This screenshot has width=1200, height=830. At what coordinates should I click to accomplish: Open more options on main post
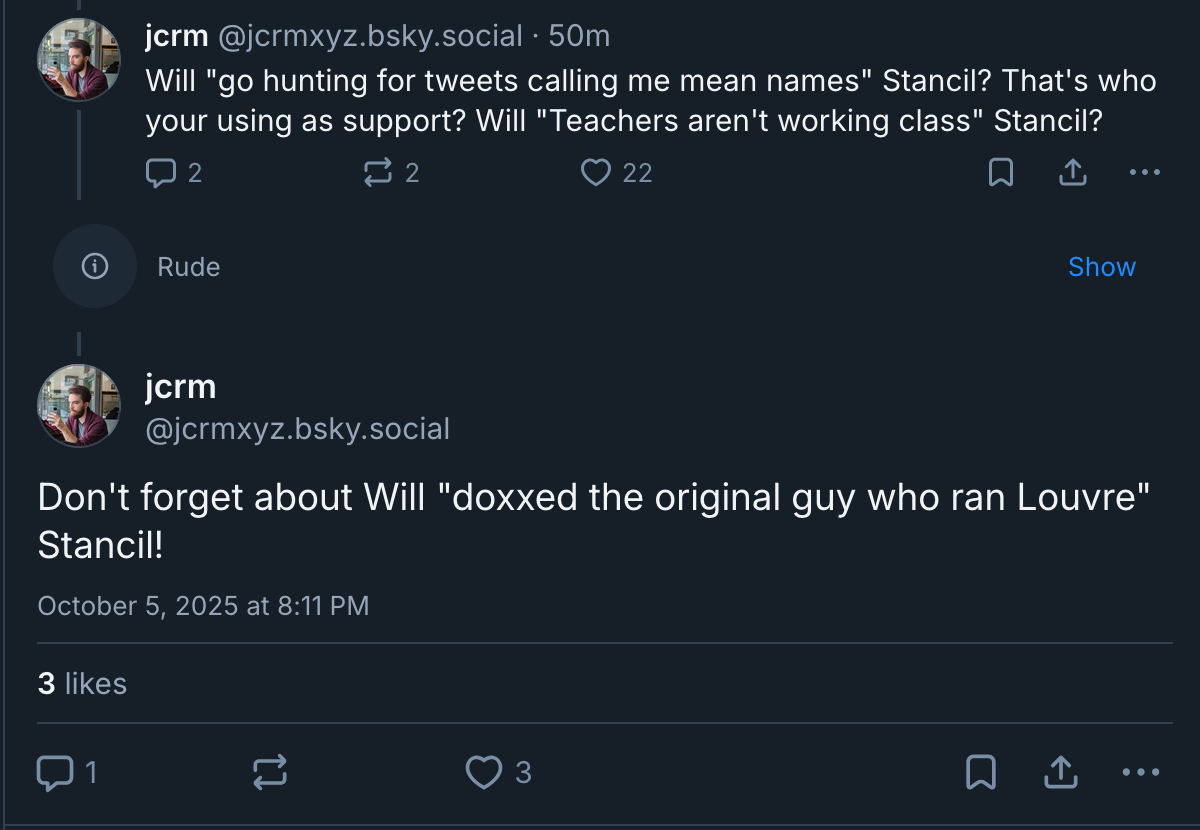click(x=1141, y=772)
